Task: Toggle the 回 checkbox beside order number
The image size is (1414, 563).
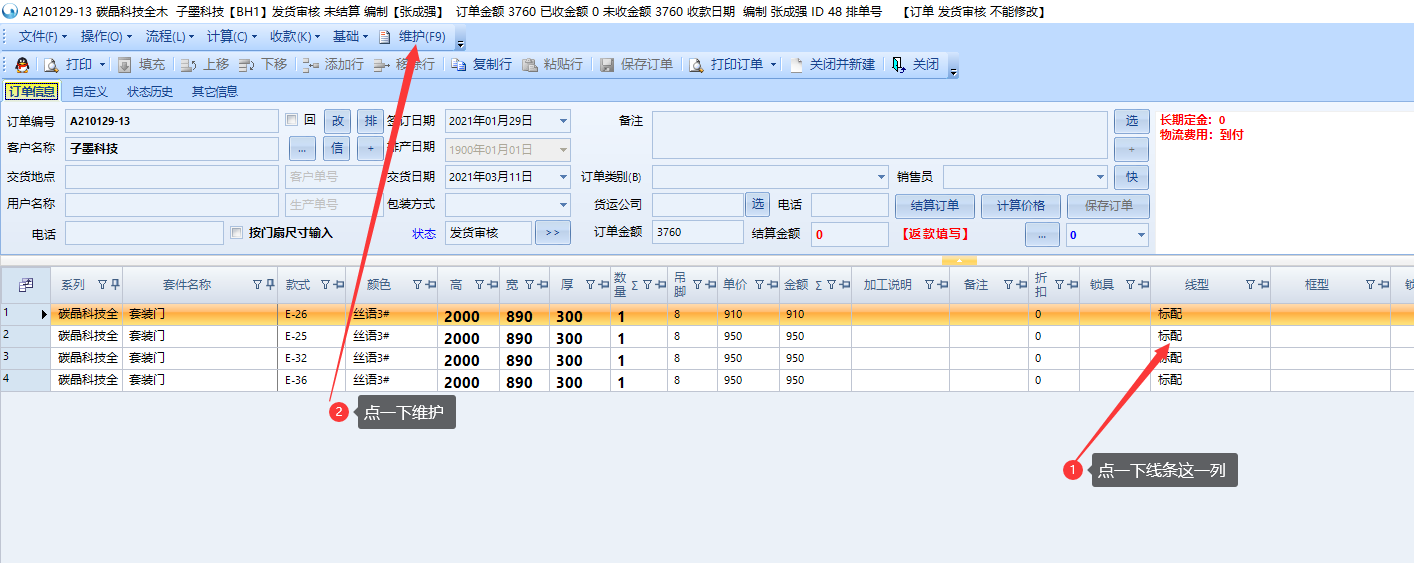Action: (292, 120)
